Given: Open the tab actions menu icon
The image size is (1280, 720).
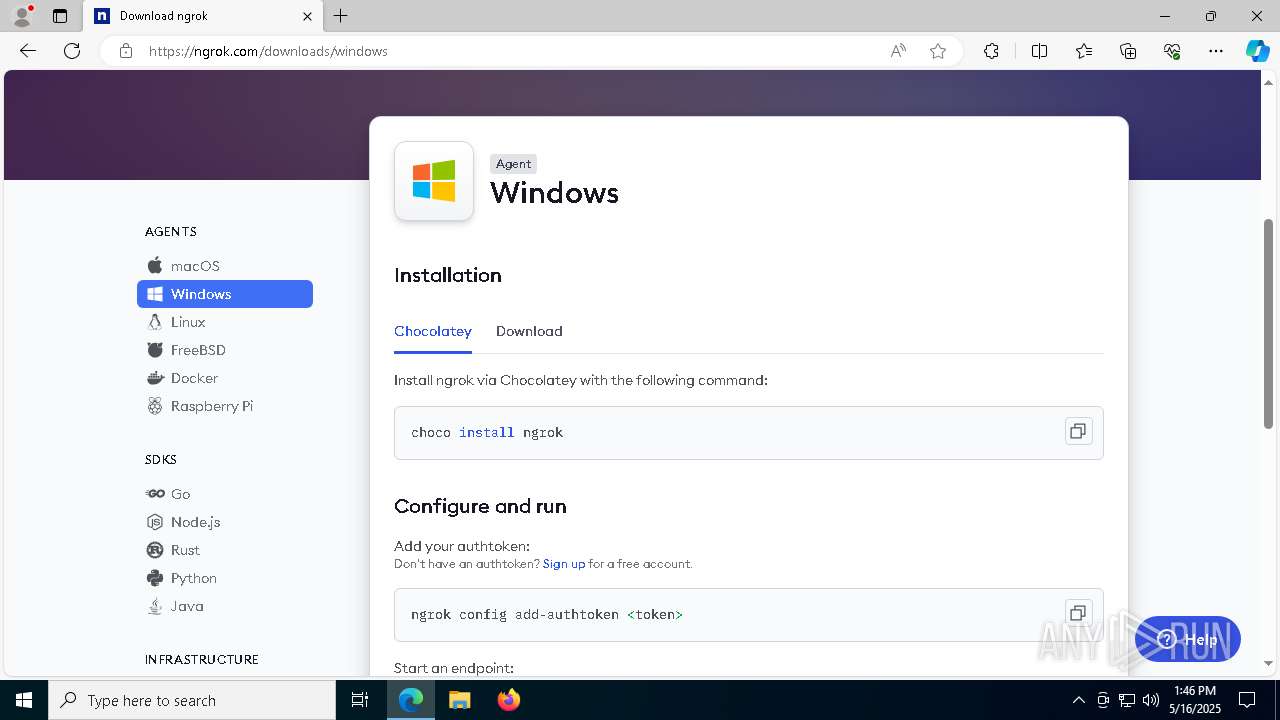Looking at the screenshot, I should [60, 16].
